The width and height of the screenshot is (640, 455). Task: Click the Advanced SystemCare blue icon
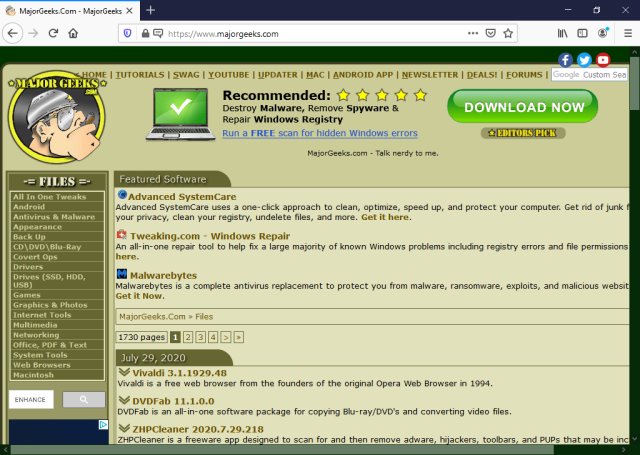[x=122, y=195]
